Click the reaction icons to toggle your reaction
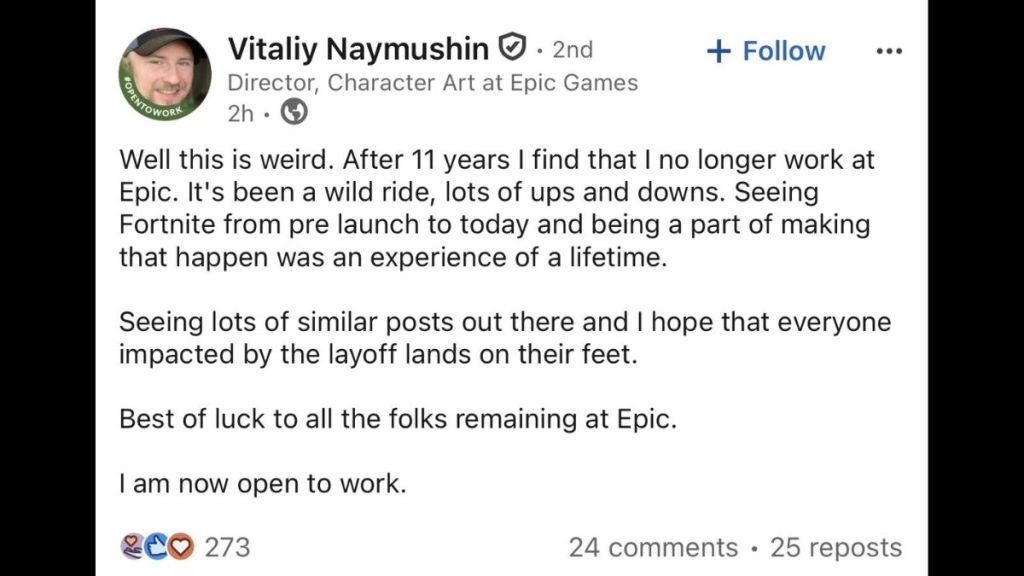This screenshot has width=1024, height=576. click(x=155, y=548)
